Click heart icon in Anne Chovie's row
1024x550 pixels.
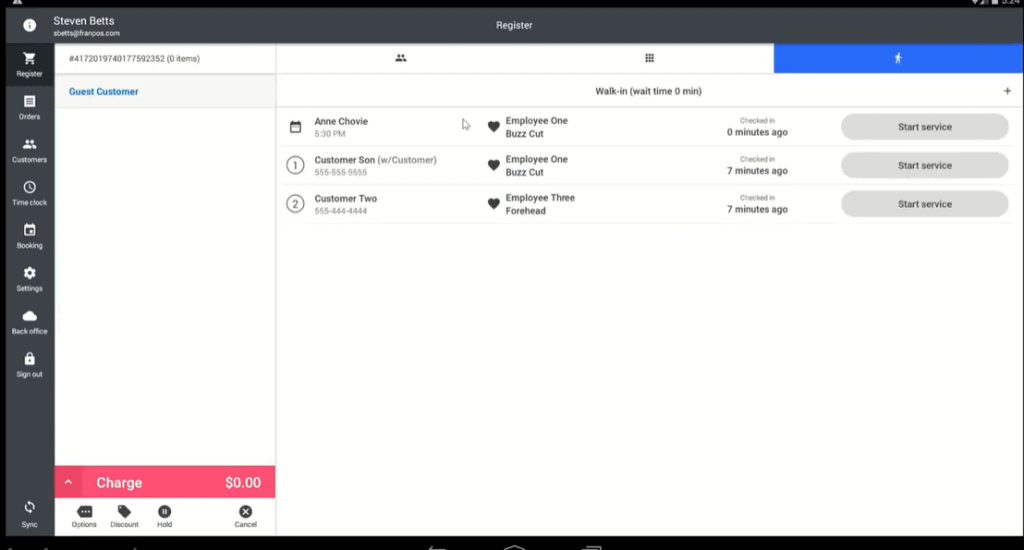coord(494,127)
